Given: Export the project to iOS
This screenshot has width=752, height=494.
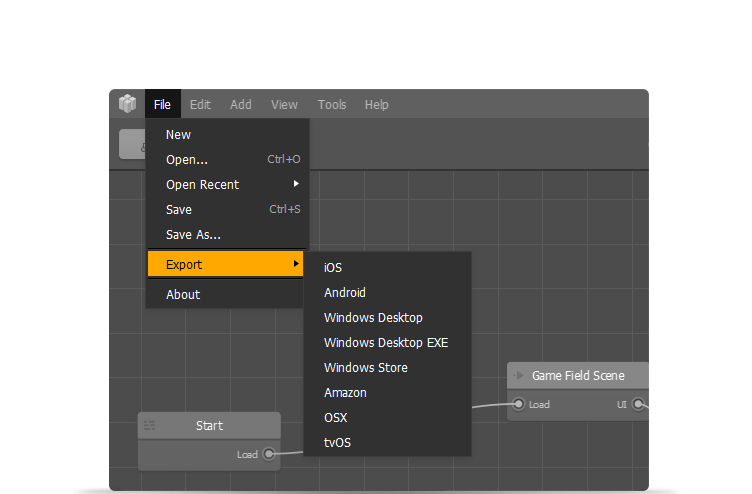Looking at the screenshot, I should pyautogui.click(x=388, y=268).
